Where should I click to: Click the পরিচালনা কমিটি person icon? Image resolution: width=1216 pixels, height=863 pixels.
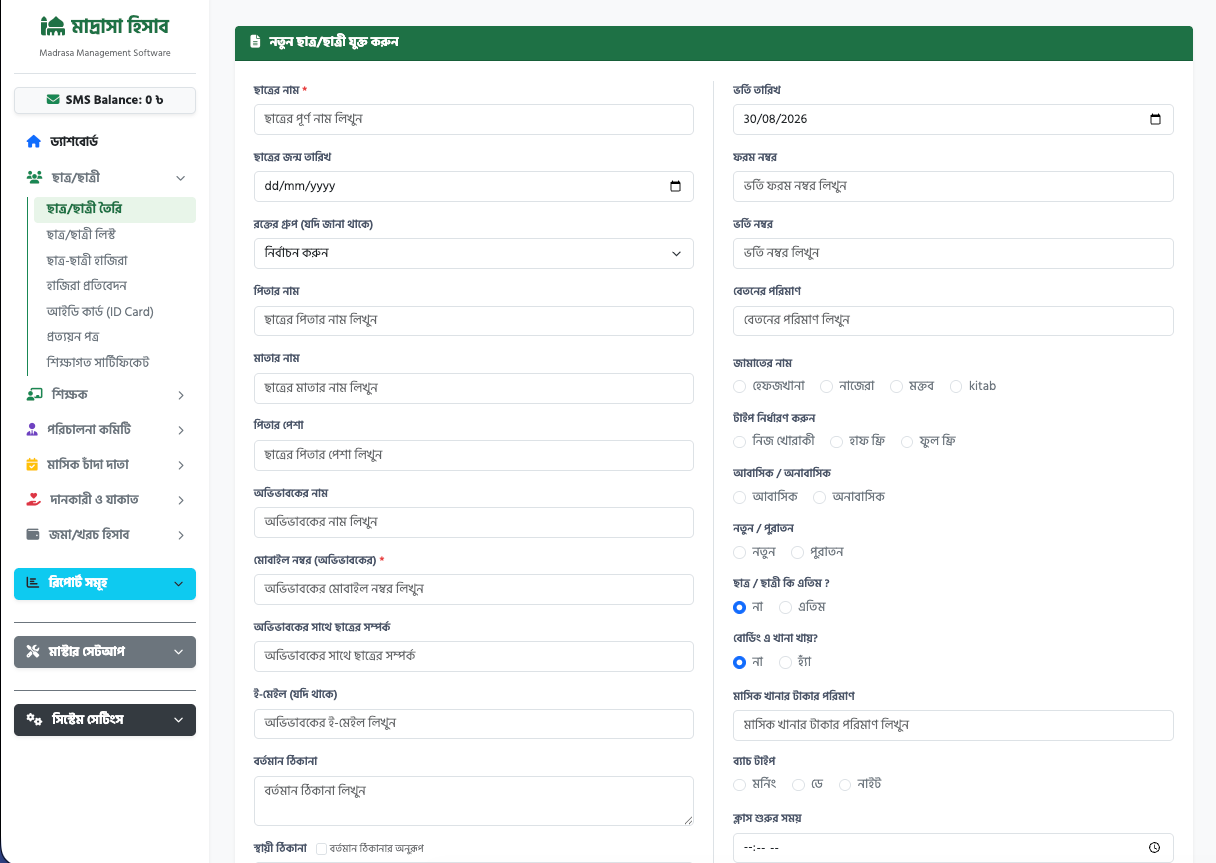click(x=33, y=430)
